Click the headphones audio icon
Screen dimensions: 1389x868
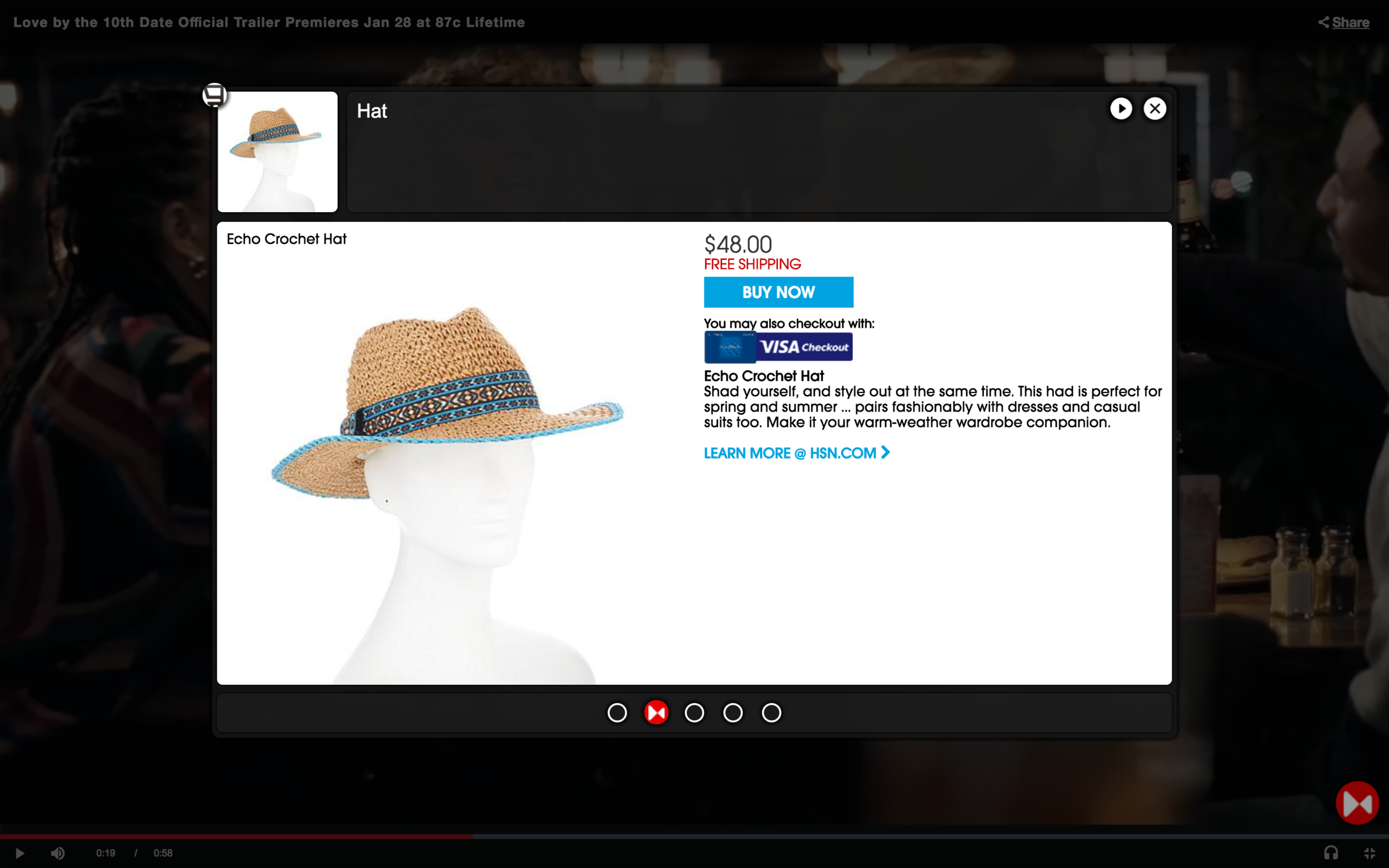click(x=1331, y=852)
